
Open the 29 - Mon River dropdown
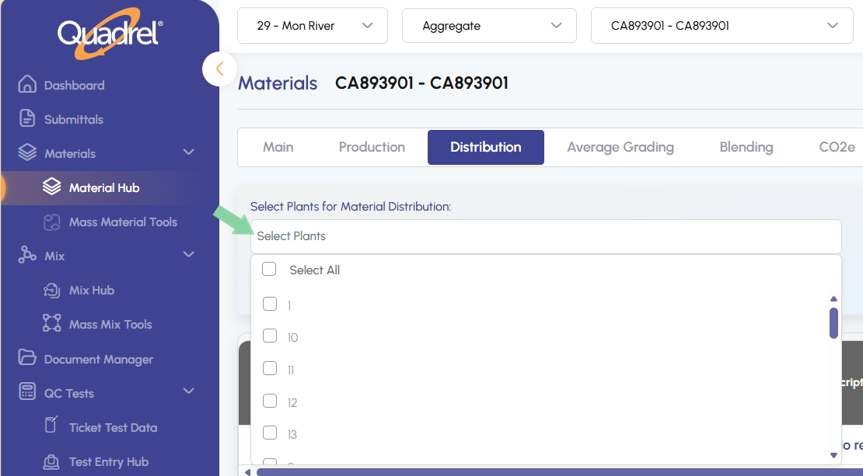pos(311,26)
